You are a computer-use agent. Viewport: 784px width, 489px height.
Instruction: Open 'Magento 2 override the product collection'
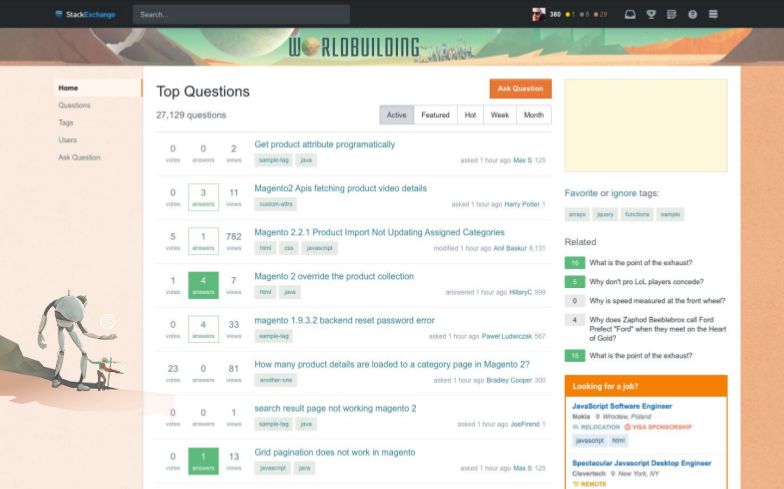point(334,276)
